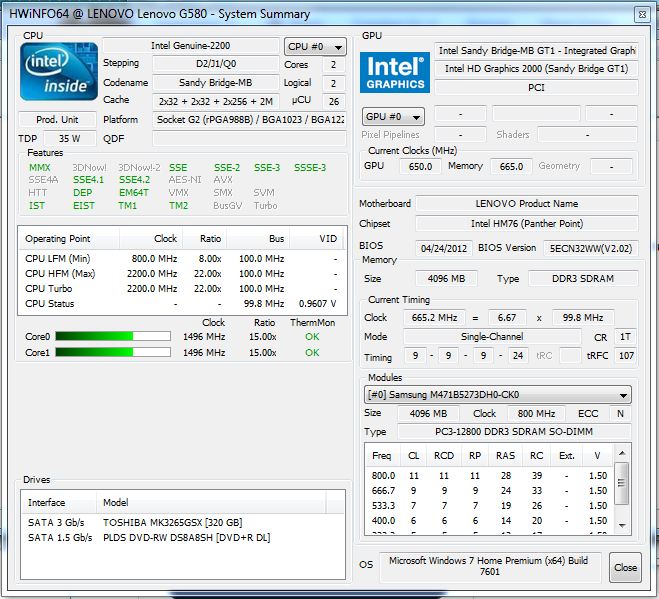Click the Cache 2x32 + 2x32 field

coord(216,101)
